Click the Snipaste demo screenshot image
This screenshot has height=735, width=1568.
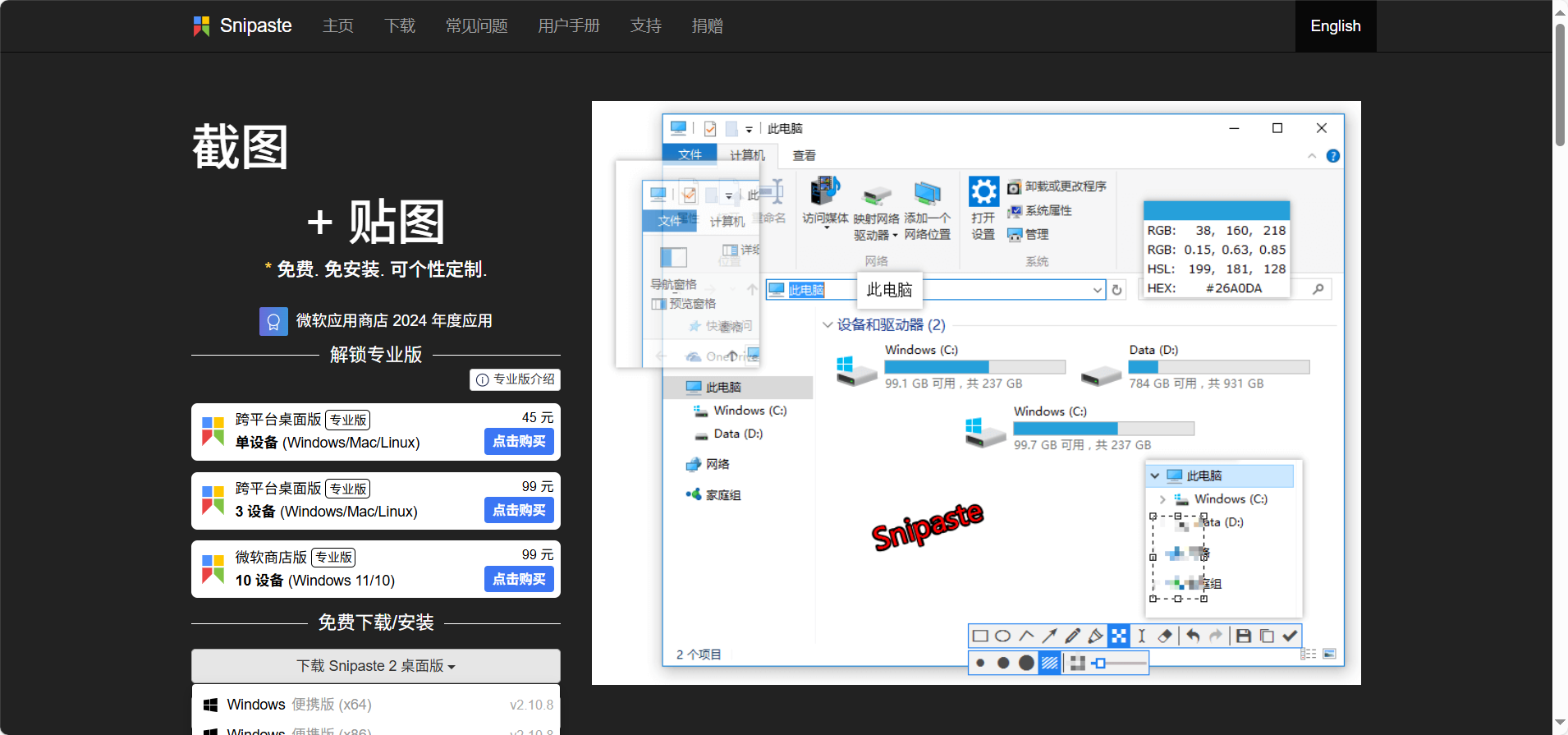point(976,393)
